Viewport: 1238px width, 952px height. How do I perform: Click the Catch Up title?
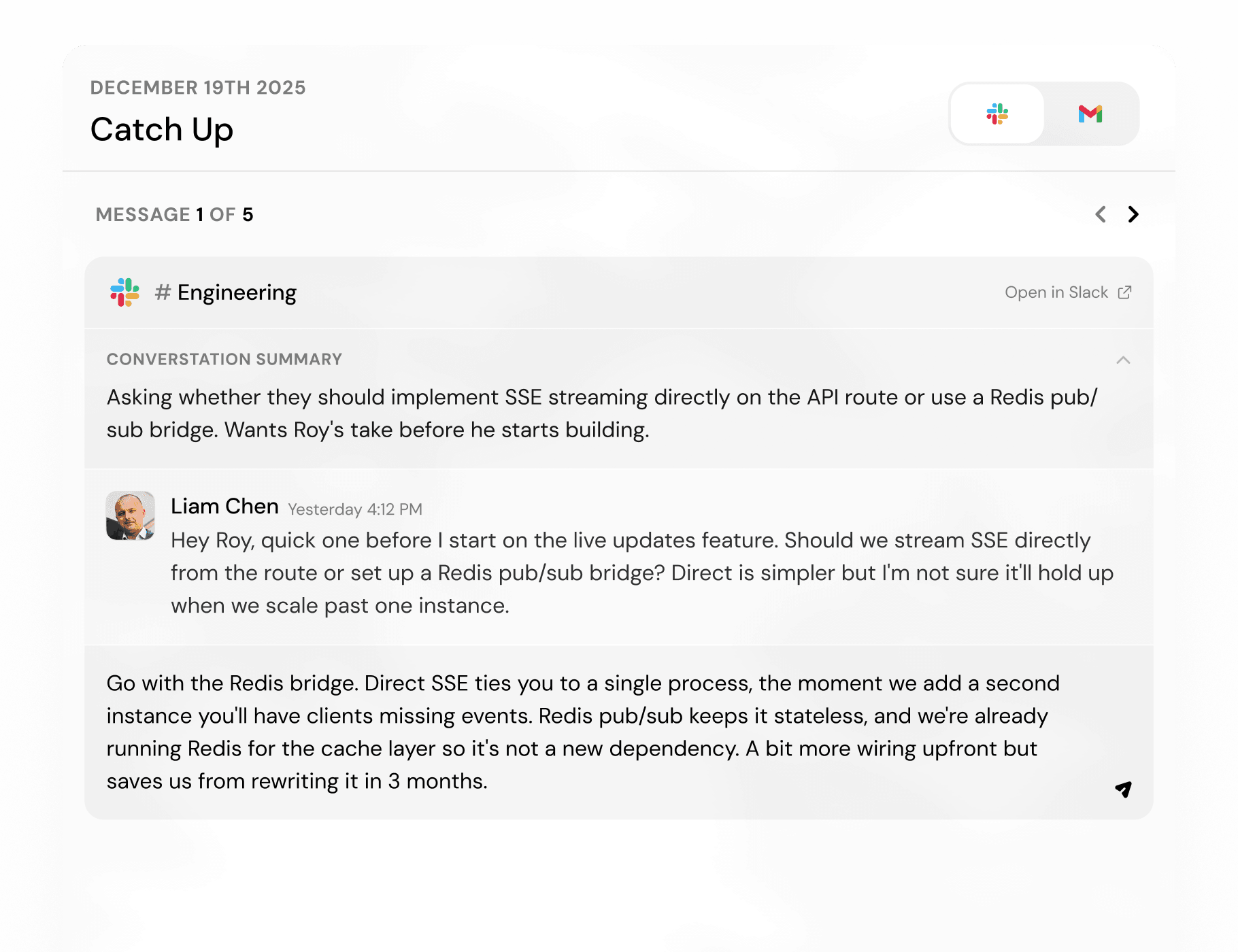162,129
